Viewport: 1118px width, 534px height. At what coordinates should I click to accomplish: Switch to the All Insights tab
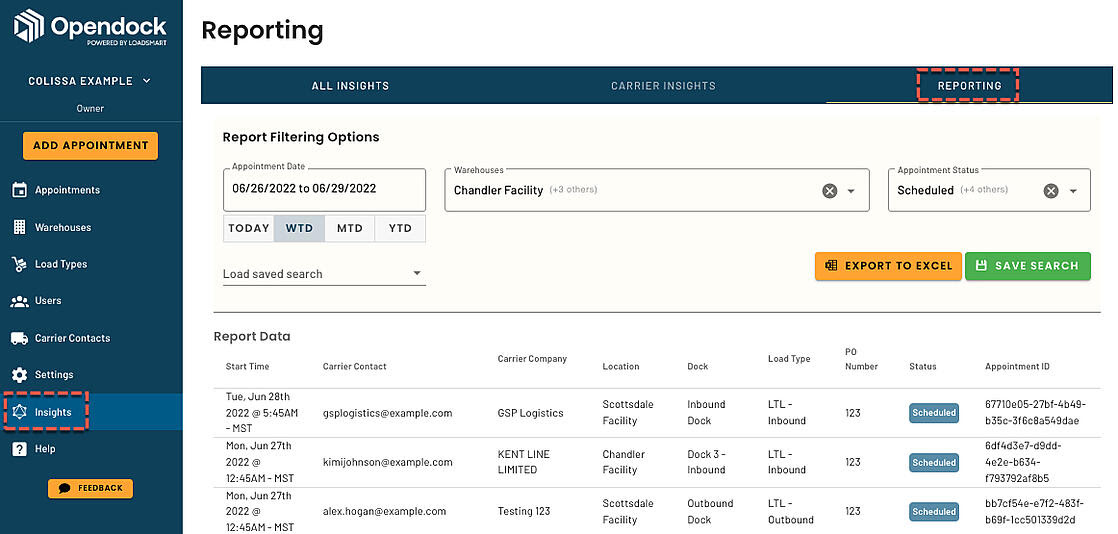(350, 86)
